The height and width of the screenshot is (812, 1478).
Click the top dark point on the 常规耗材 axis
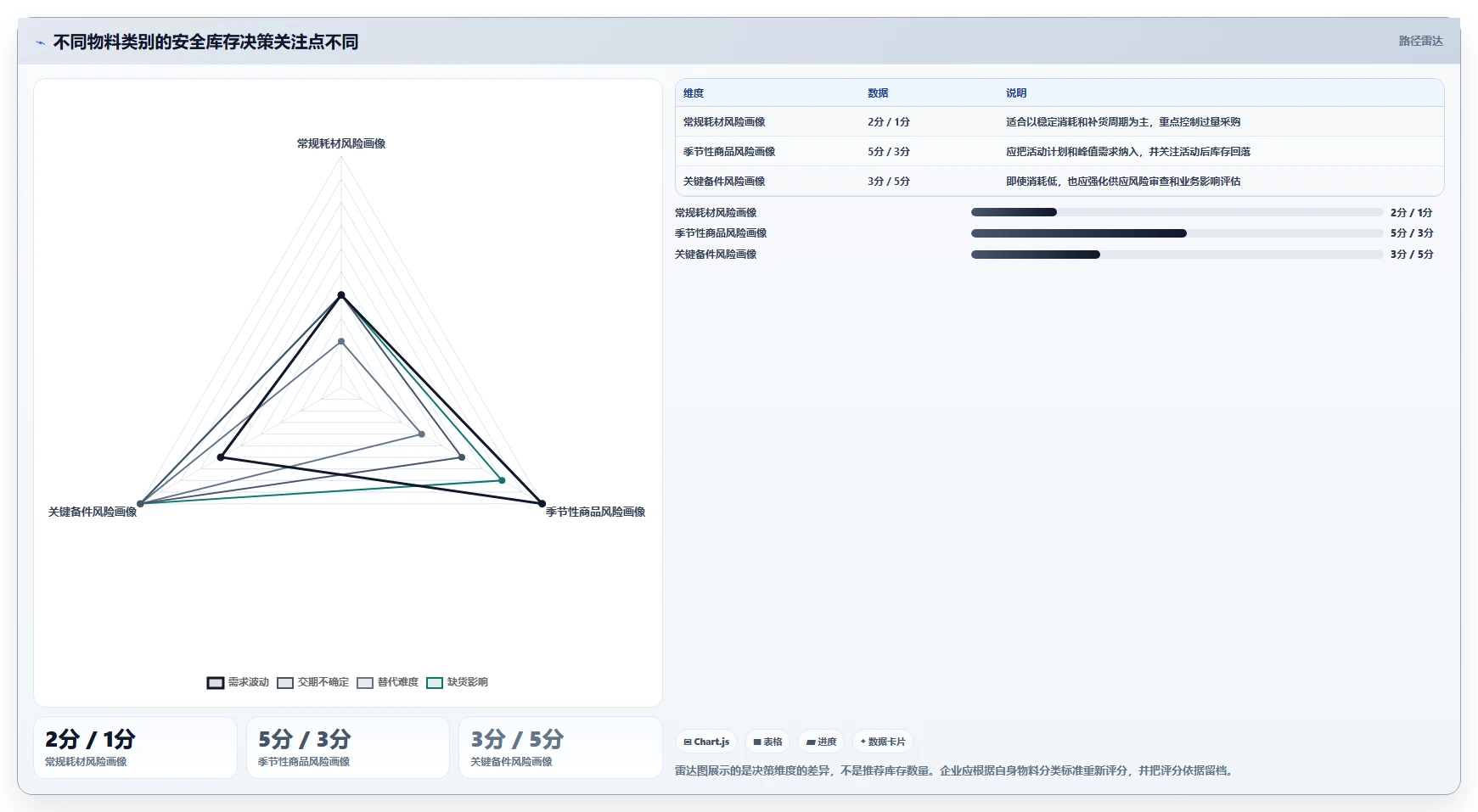pyautogui.click(x=341, y=295)
